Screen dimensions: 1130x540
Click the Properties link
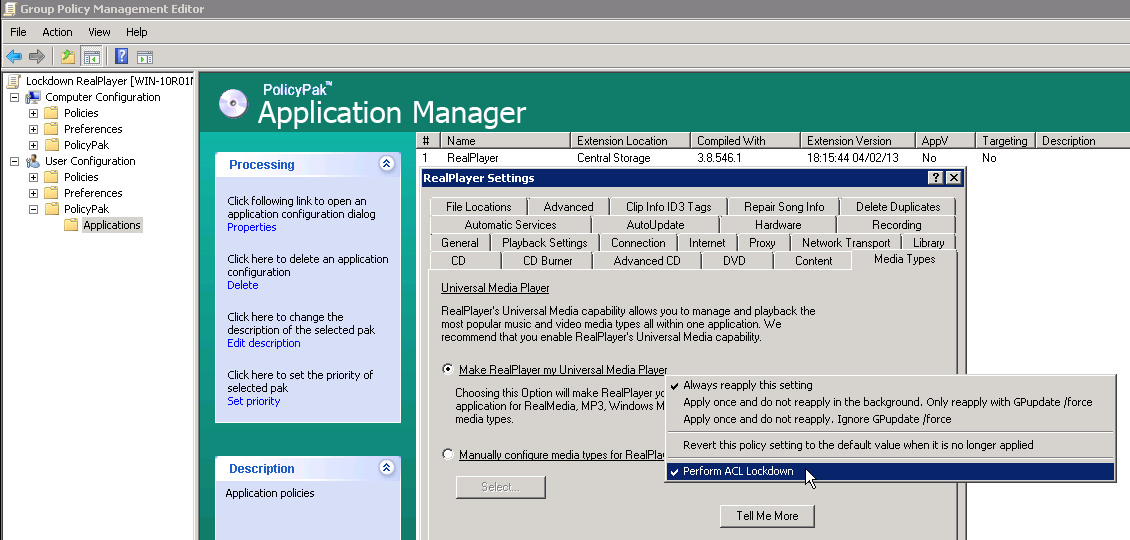coord(252,227)
